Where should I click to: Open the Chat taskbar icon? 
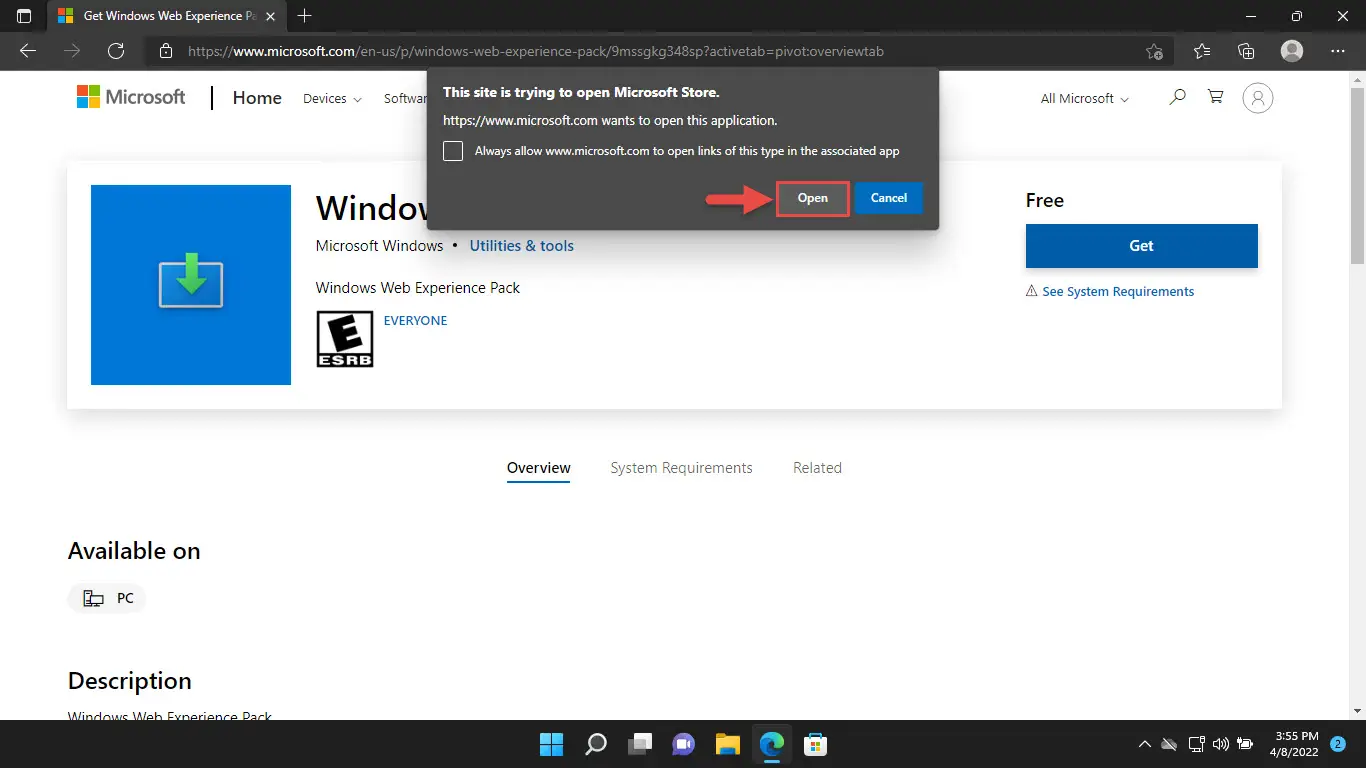coord(684,744)
